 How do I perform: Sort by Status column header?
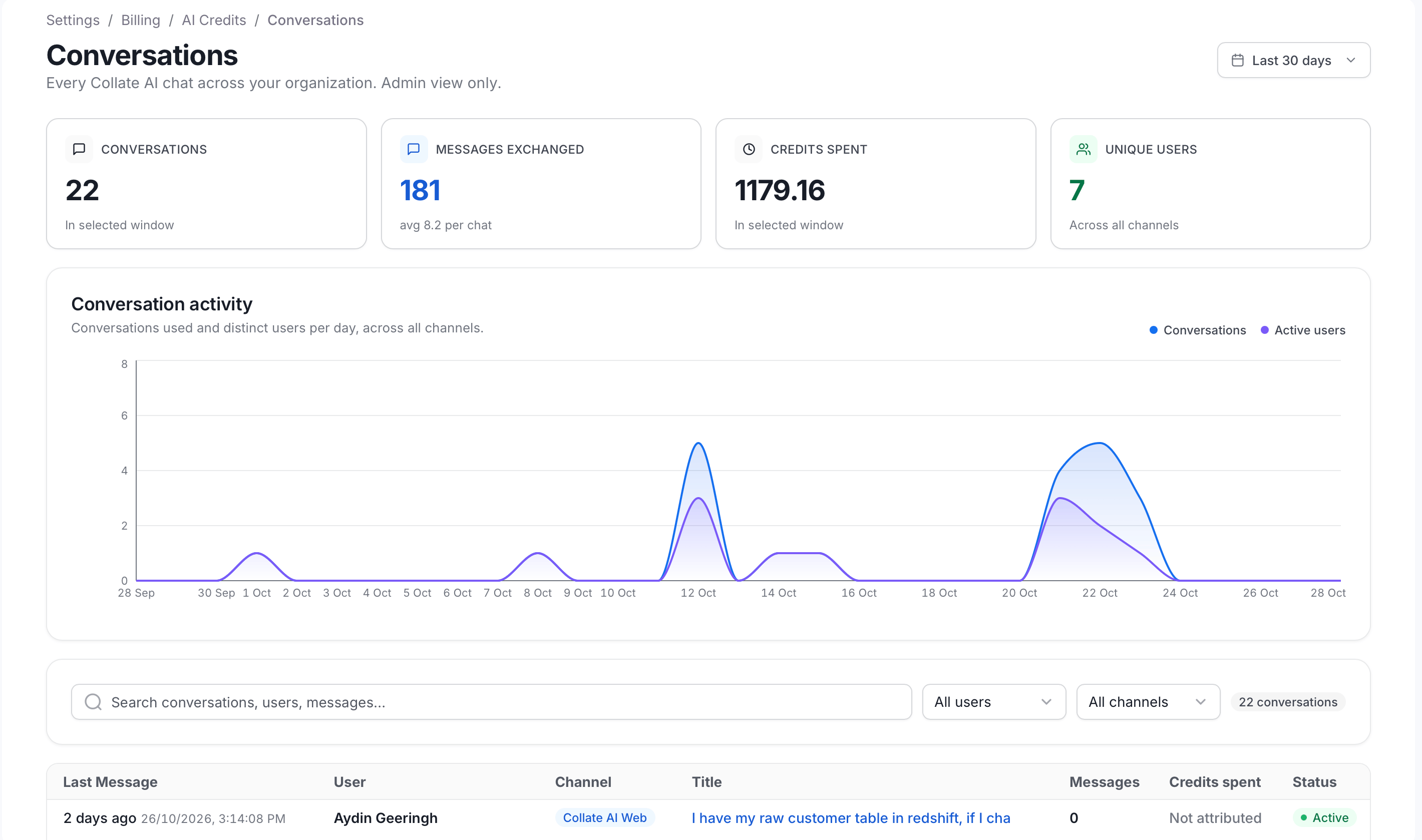[x=1314, y=782]
